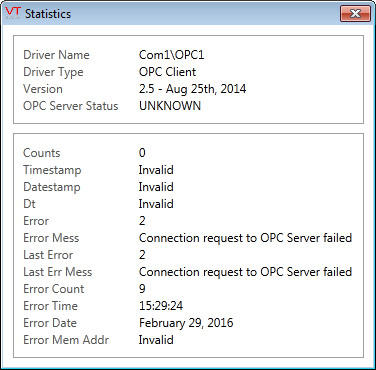Select the Timestamp value Invalid
Viewport: 376px width, 370px height.
(x=156, y=170)
